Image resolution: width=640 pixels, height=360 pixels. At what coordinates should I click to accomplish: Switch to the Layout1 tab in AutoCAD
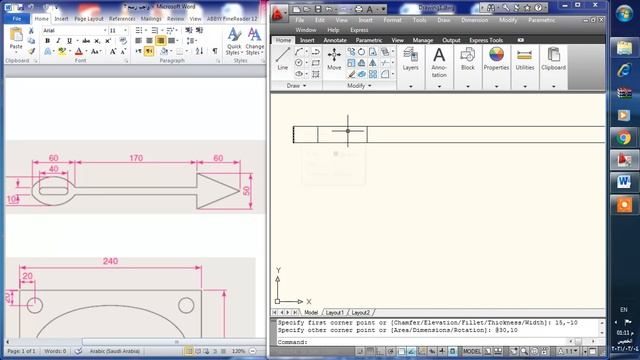334,313
